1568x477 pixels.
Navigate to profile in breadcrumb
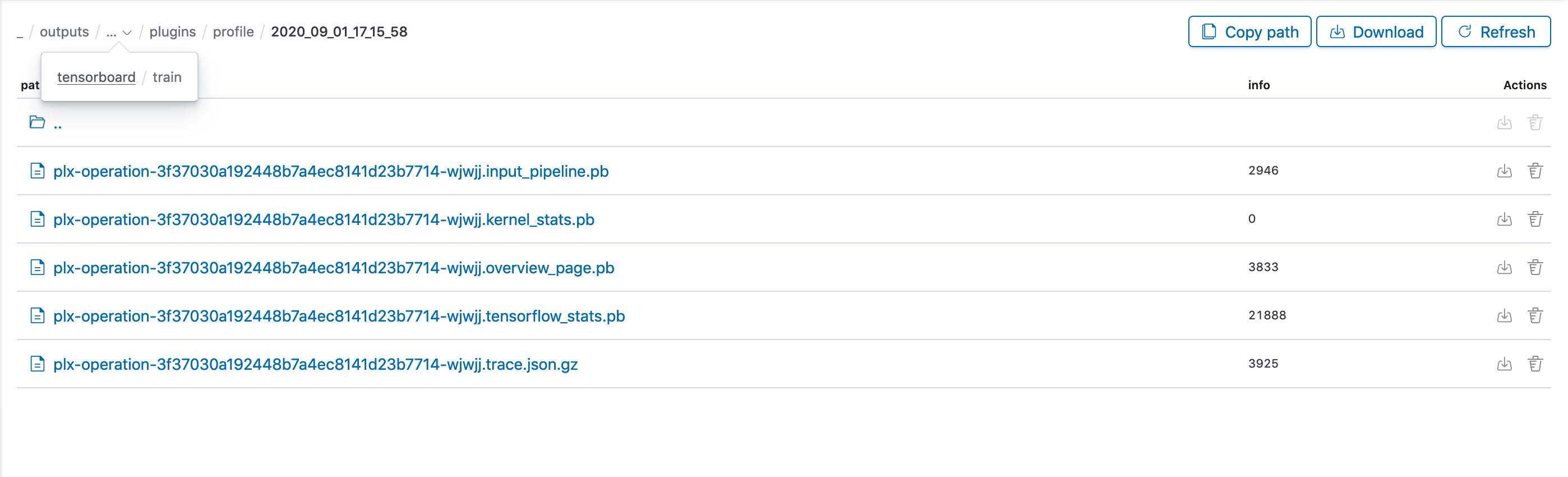(233, 31)
